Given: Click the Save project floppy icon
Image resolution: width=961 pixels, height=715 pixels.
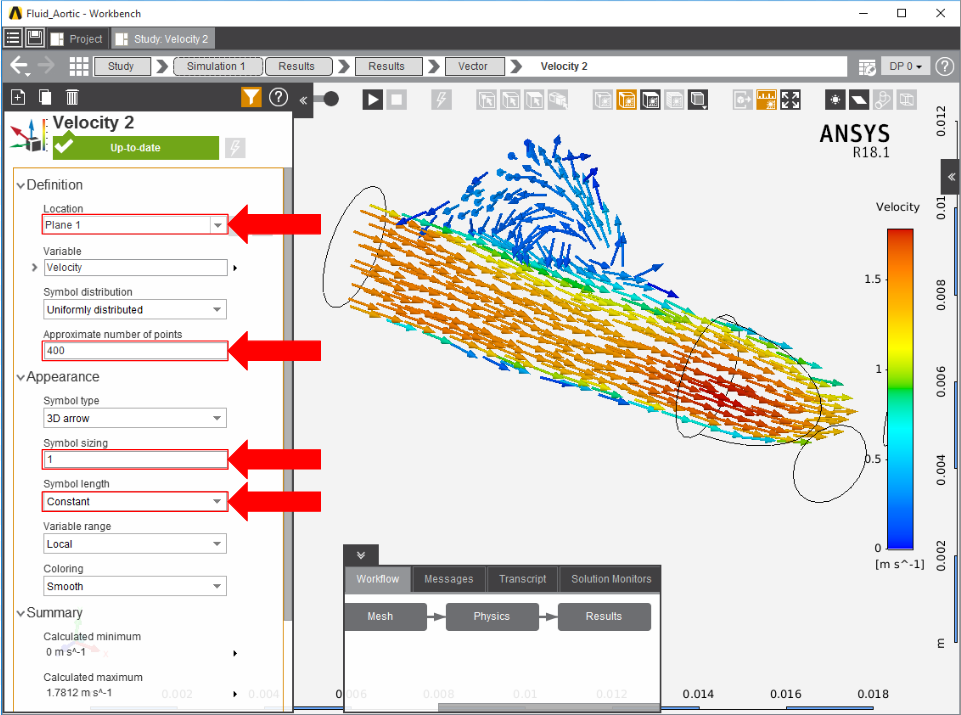Looking at the screenshot, I should (x=35, y=38).
